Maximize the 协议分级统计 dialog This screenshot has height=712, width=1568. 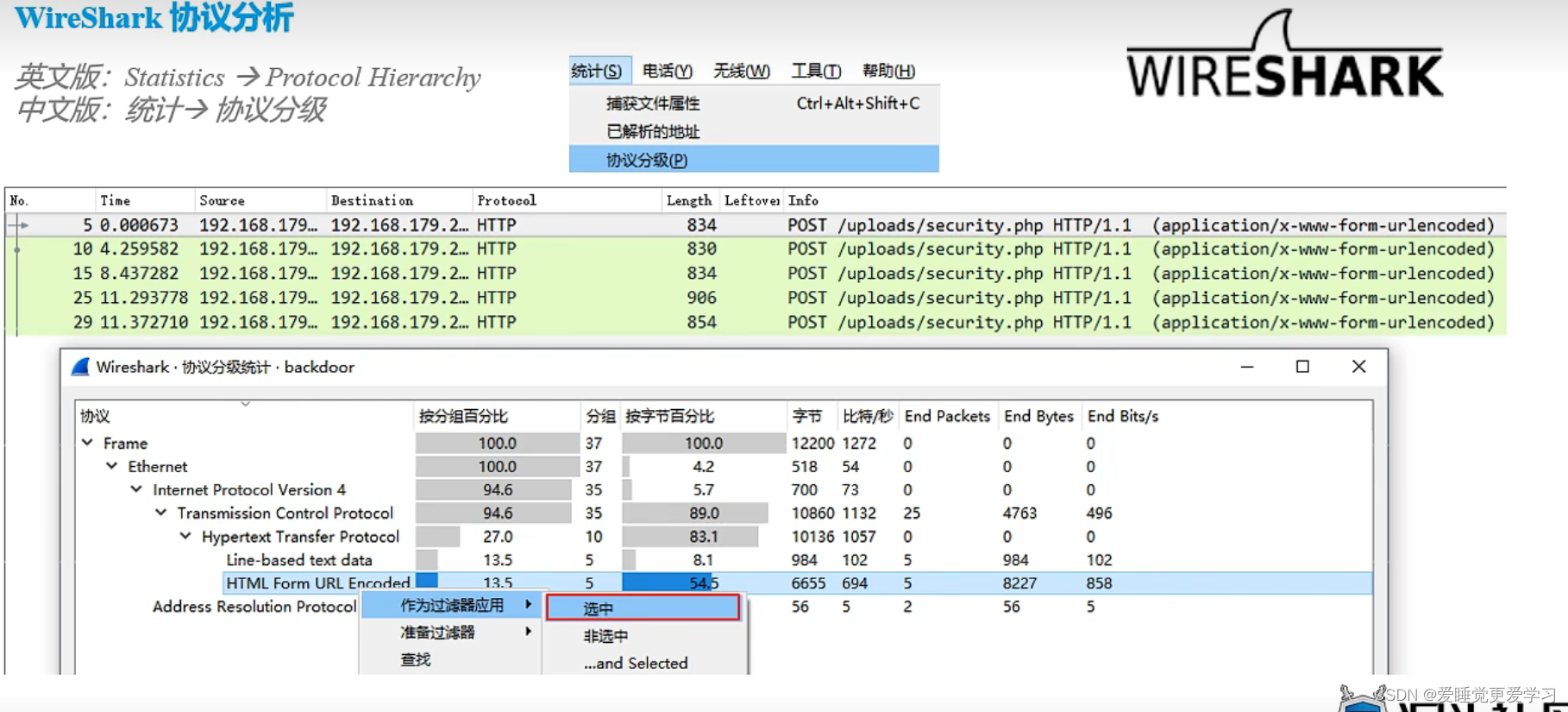1302,367
